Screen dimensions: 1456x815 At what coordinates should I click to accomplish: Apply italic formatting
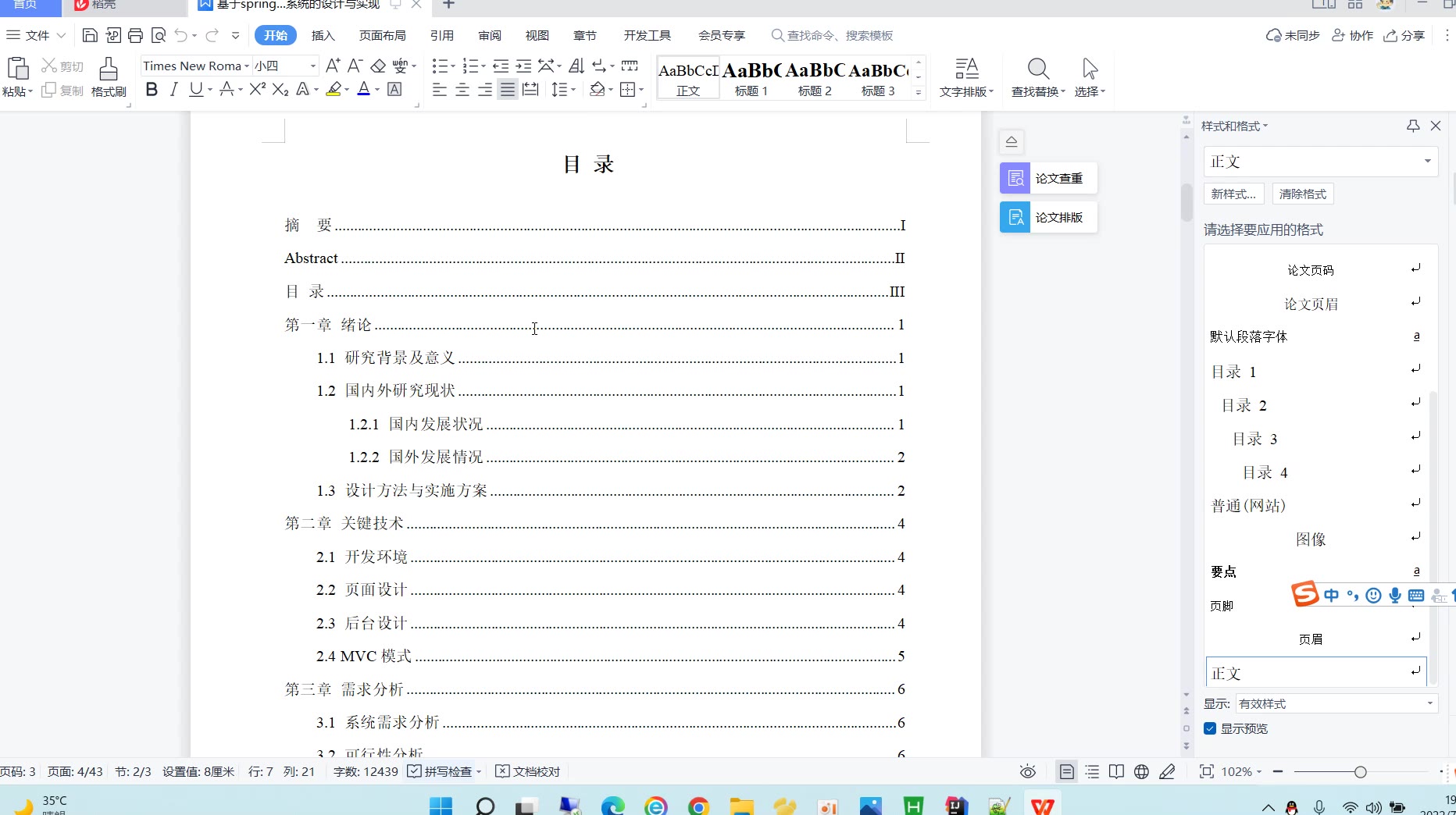[173, 90]
